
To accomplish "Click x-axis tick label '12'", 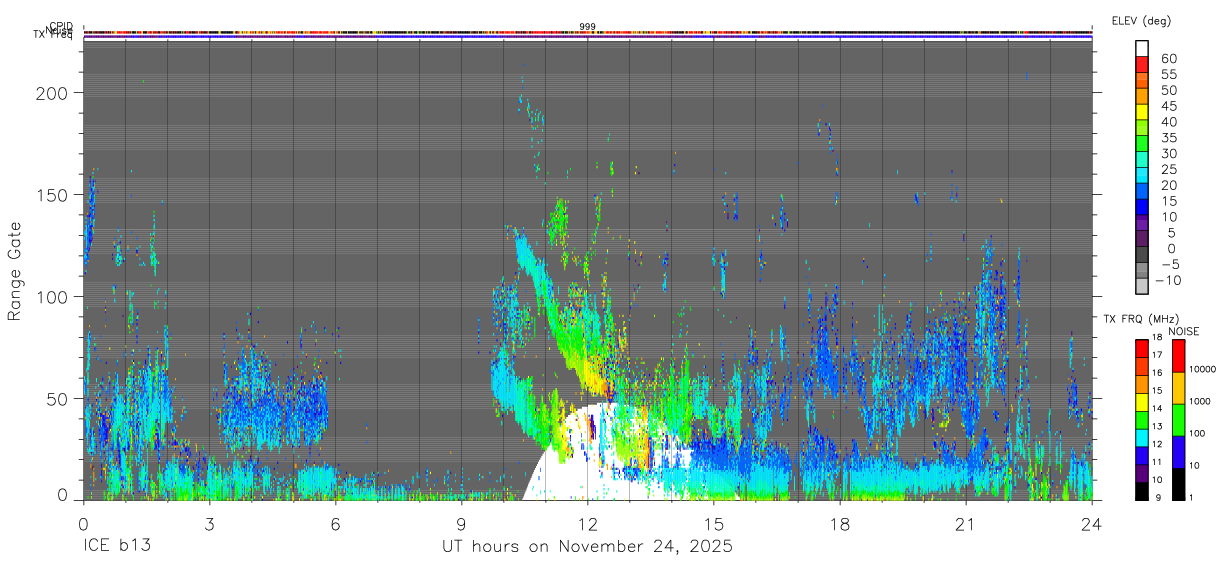I will [588, 523].
